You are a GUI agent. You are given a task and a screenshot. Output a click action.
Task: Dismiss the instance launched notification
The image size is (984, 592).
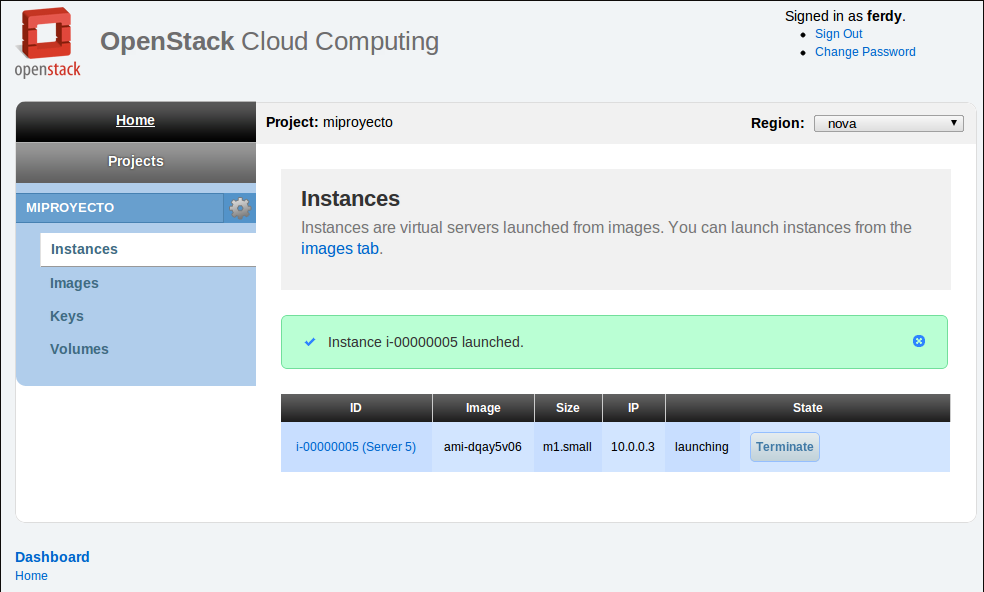click(919, 341)
